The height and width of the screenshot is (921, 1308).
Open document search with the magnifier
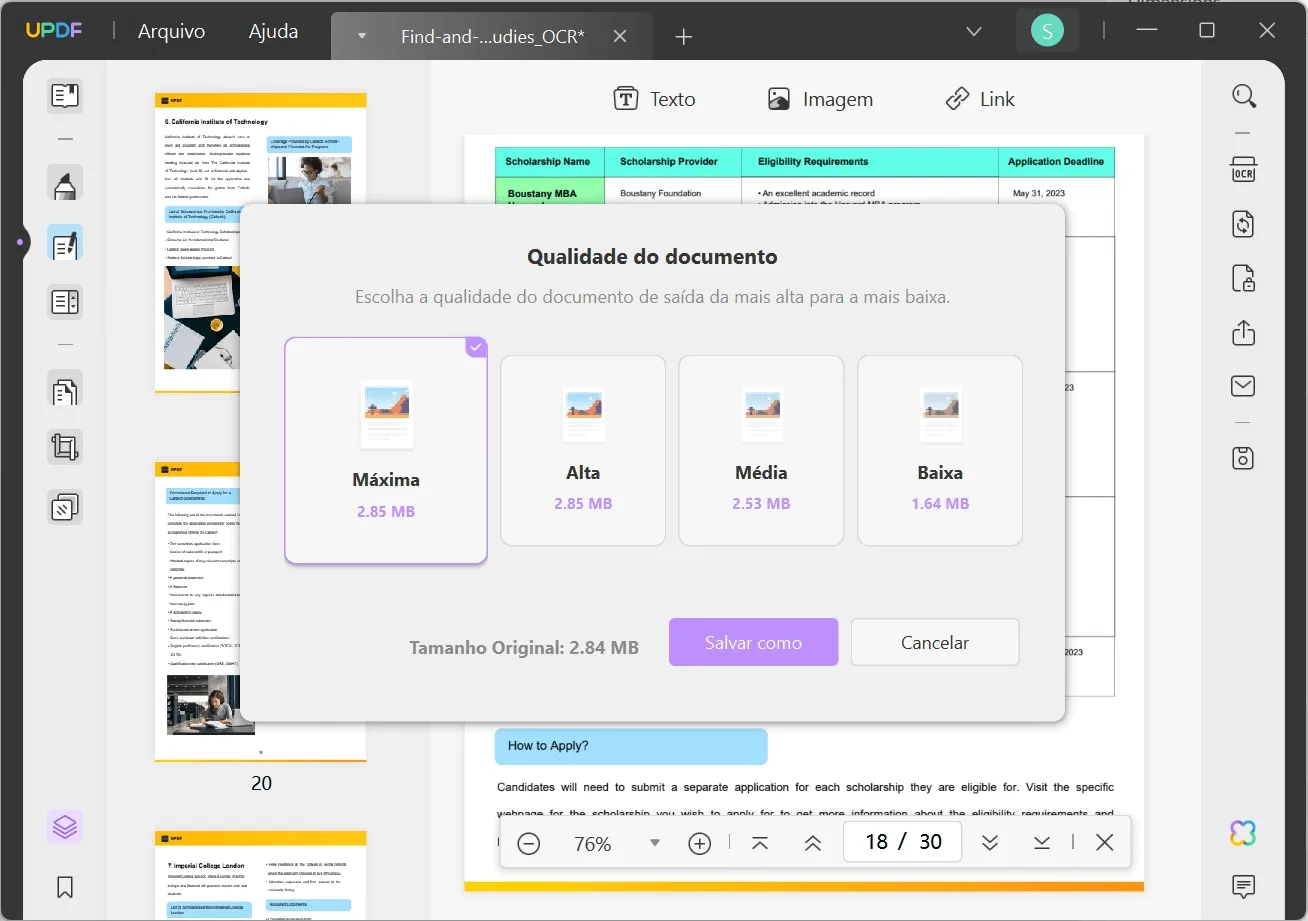tap(1244, 95)
